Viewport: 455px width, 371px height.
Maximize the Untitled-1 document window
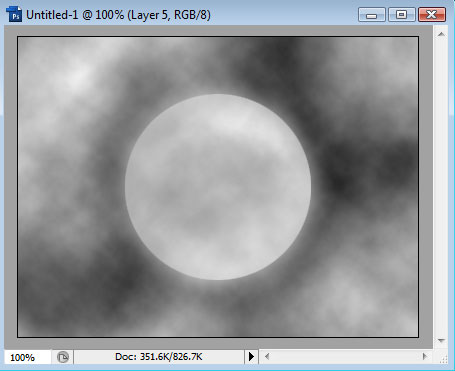pos(401,15)
